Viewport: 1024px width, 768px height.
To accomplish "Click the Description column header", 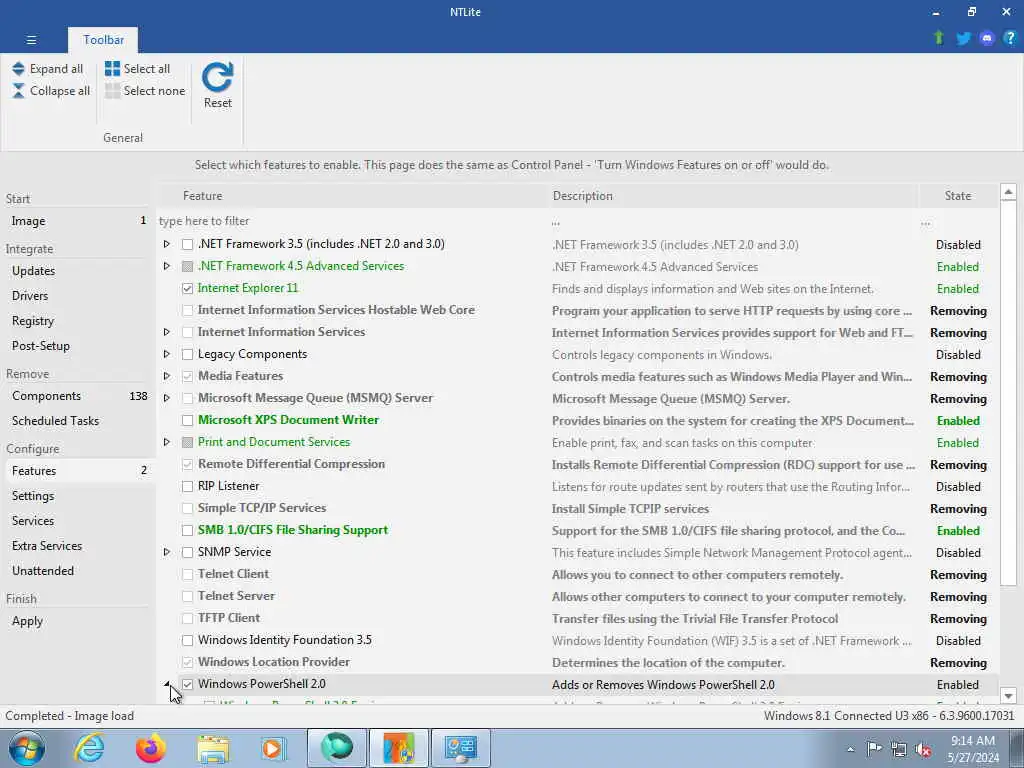I will (733, 196).
